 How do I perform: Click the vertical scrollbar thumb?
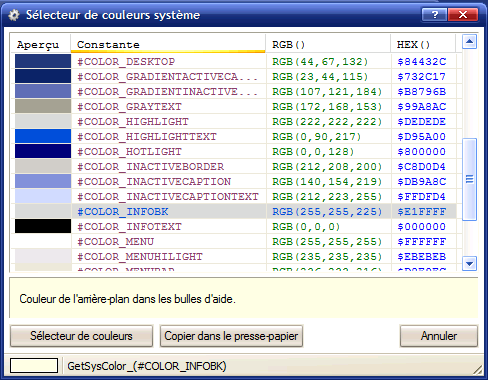469,179
